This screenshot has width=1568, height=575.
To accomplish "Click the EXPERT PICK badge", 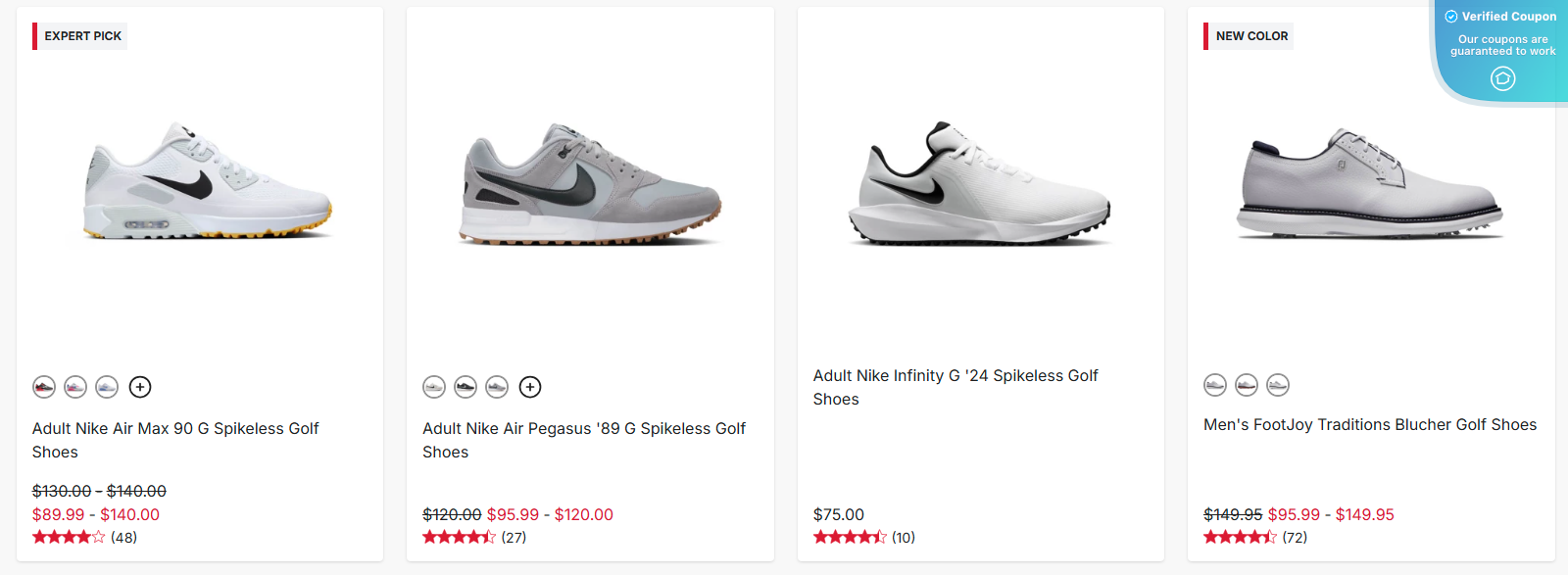I will click(78, 35).
